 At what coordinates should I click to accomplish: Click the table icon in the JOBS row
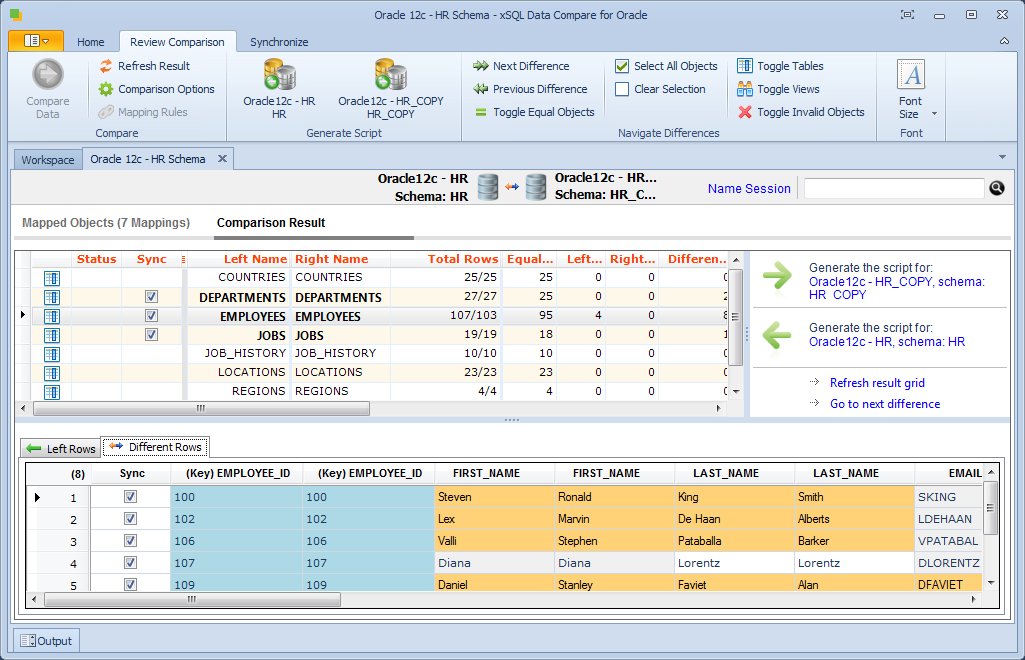click(x=52, y=335)
